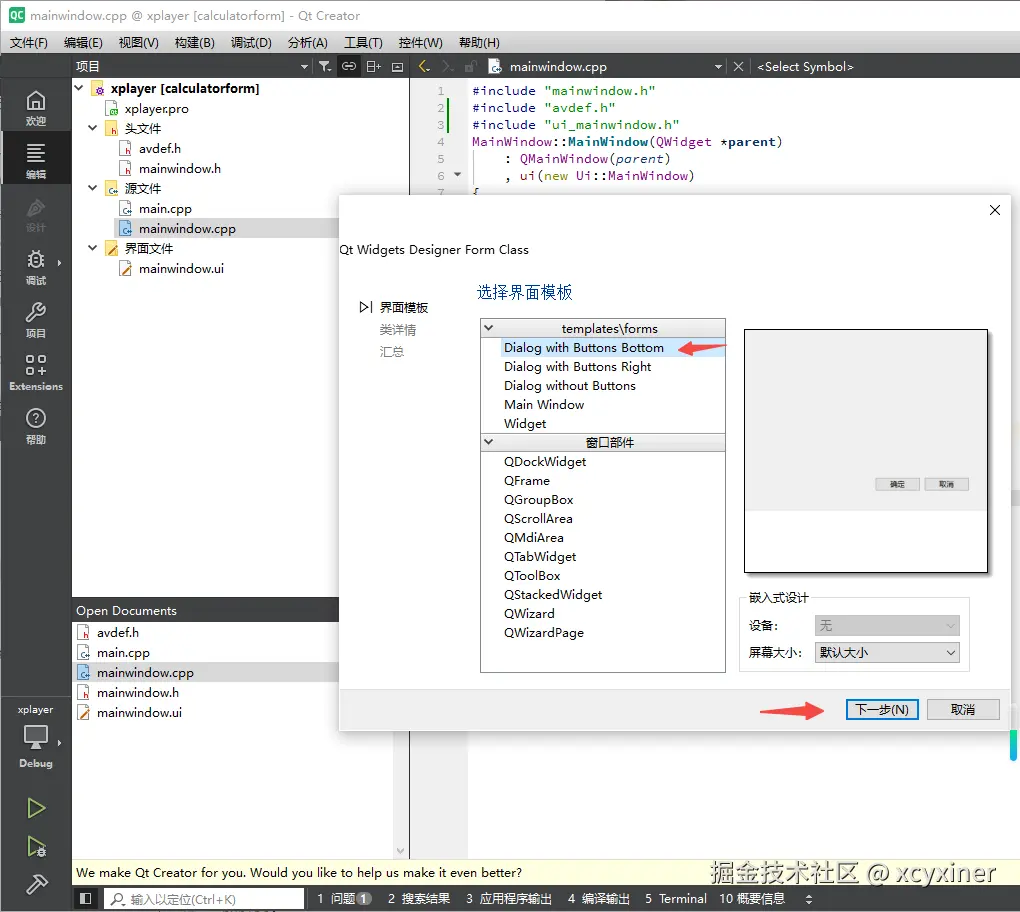Image resolution: width=1020 pixels, height=912 pixels.
Task: Click the go back arrow in editor toolbar
Action: pos(424,66)
